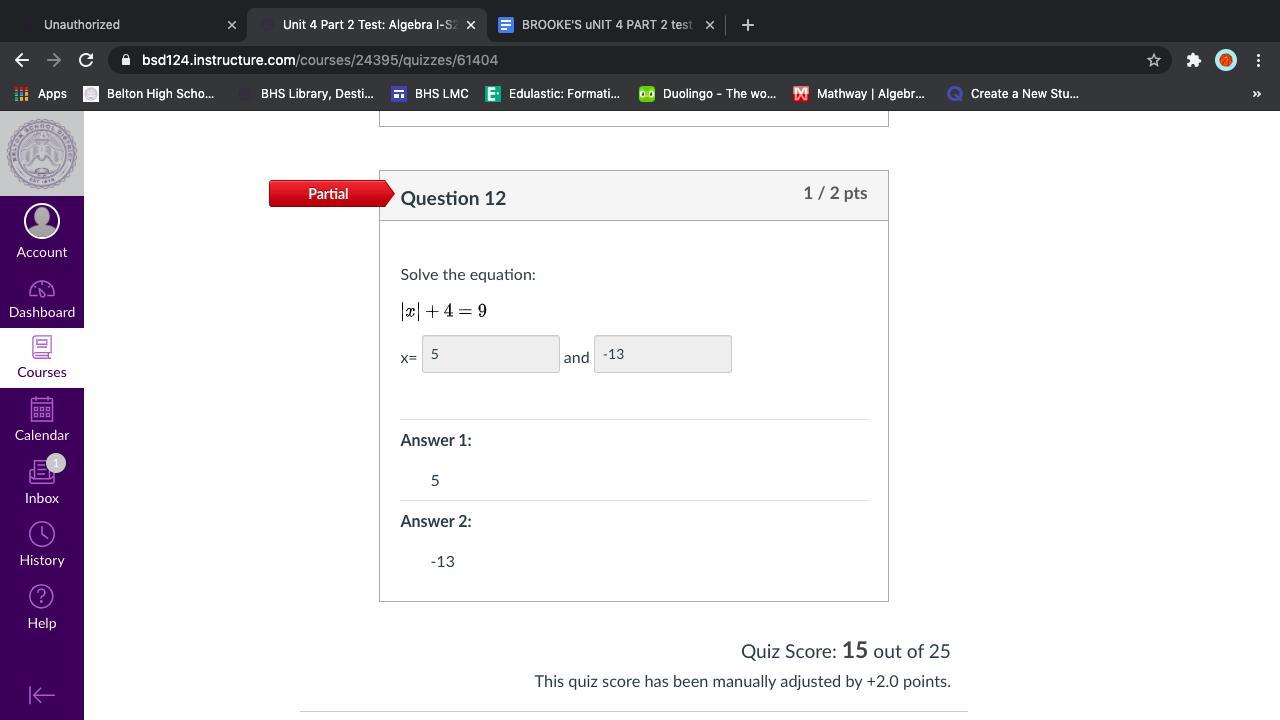Click the red Partial label

click(x=331, y=194)
